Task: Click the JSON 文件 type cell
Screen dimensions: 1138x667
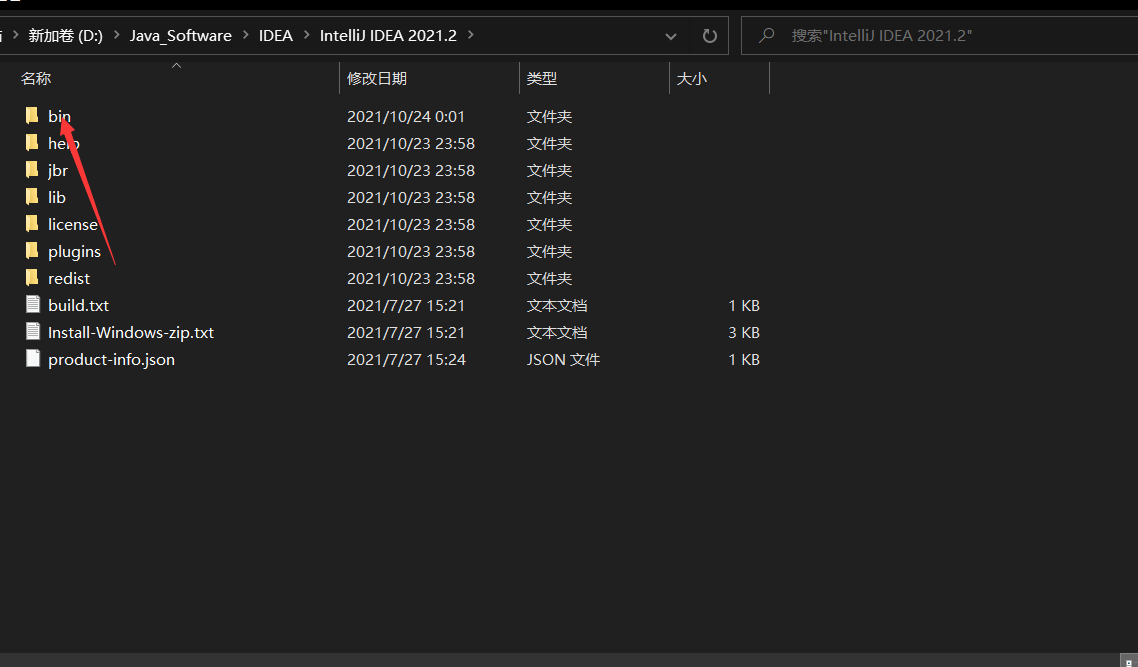Action: (563, 359)
